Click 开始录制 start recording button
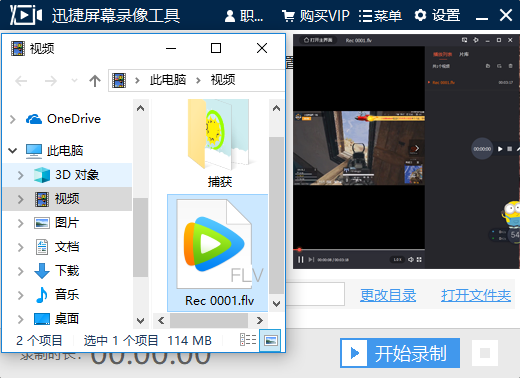 point(400,353)
